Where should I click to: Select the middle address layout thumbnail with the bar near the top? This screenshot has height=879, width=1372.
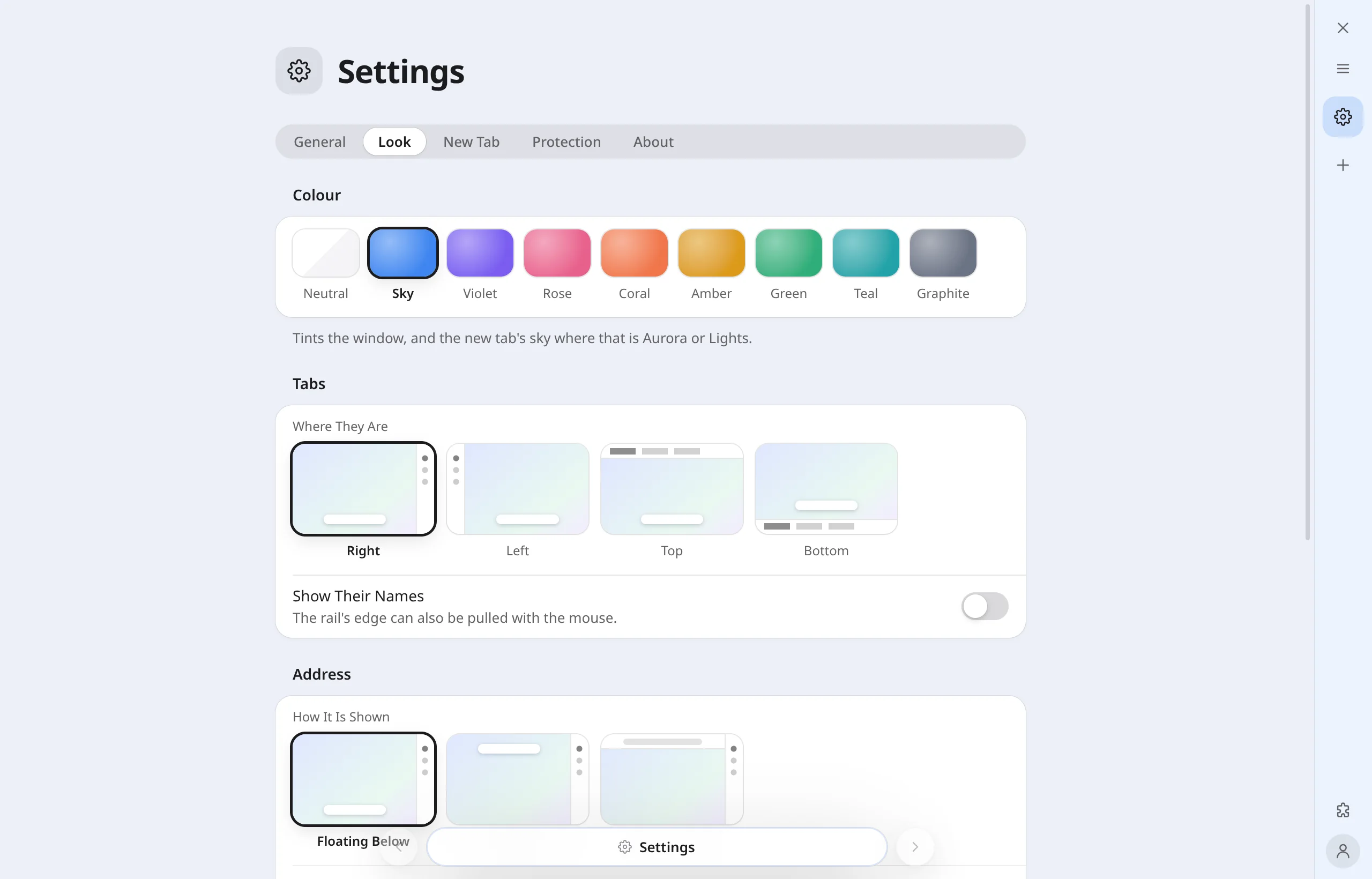point(518,779)
